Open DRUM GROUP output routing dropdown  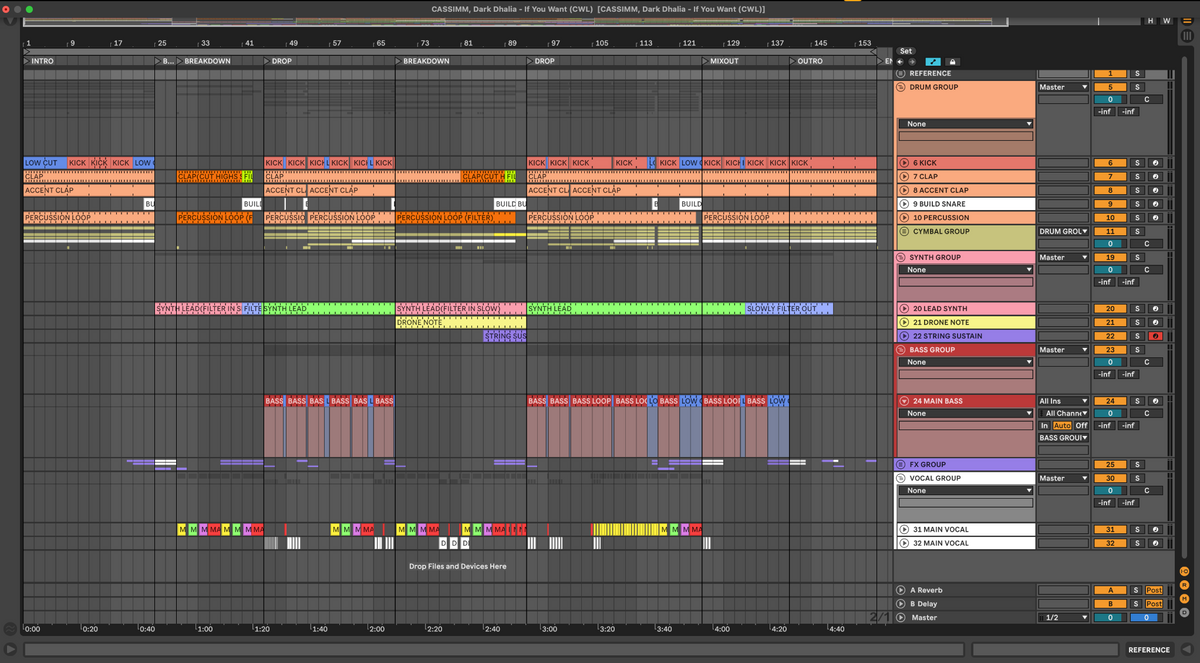click(x=1062, y=87)
